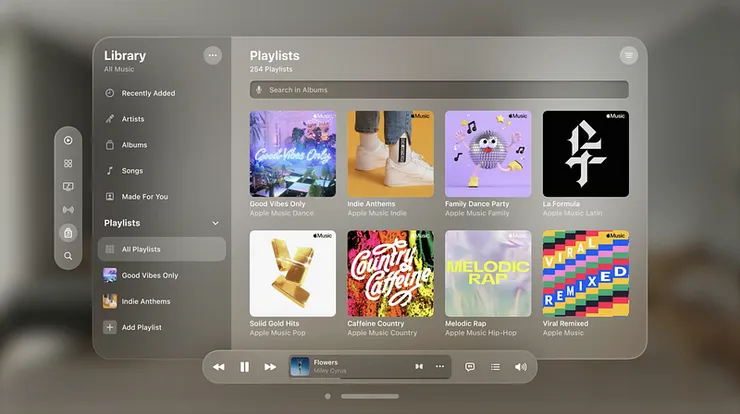Open Family Dance Party playlist cover
The image size is (740, 414).
(488, 154)
